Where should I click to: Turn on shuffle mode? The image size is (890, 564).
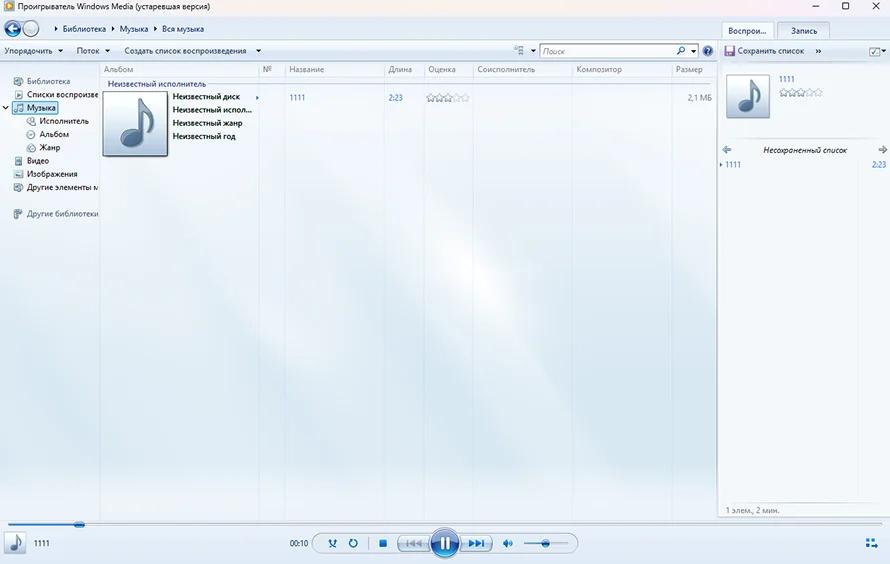click(332, 543)
